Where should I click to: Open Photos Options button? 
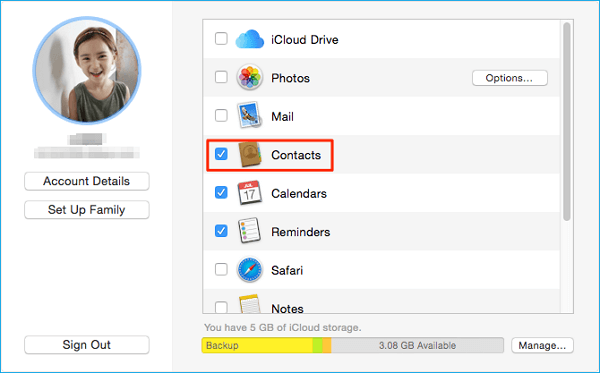[x=510, y=78]
